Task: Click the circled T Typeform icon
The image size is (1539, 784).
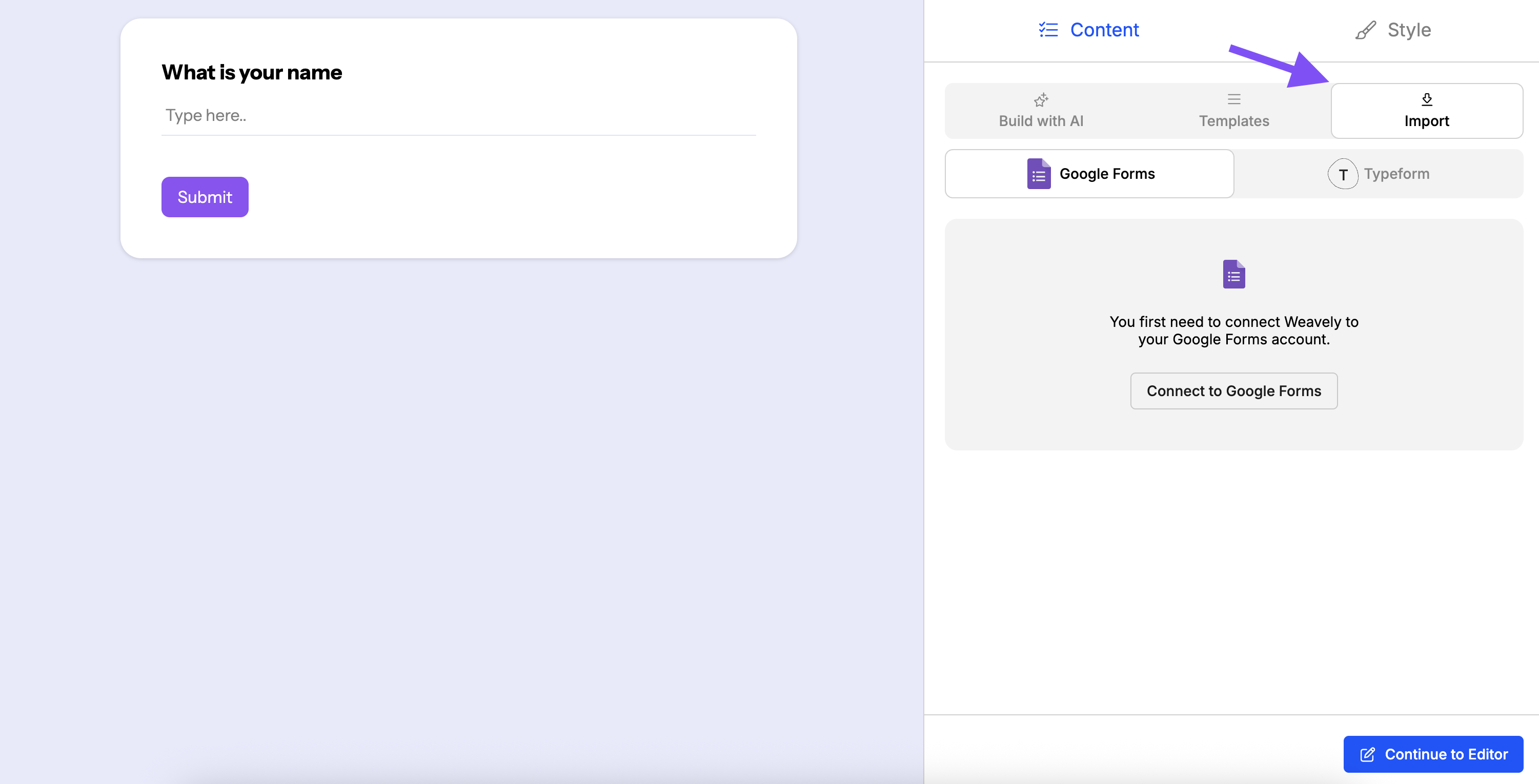Action: 1344,174
